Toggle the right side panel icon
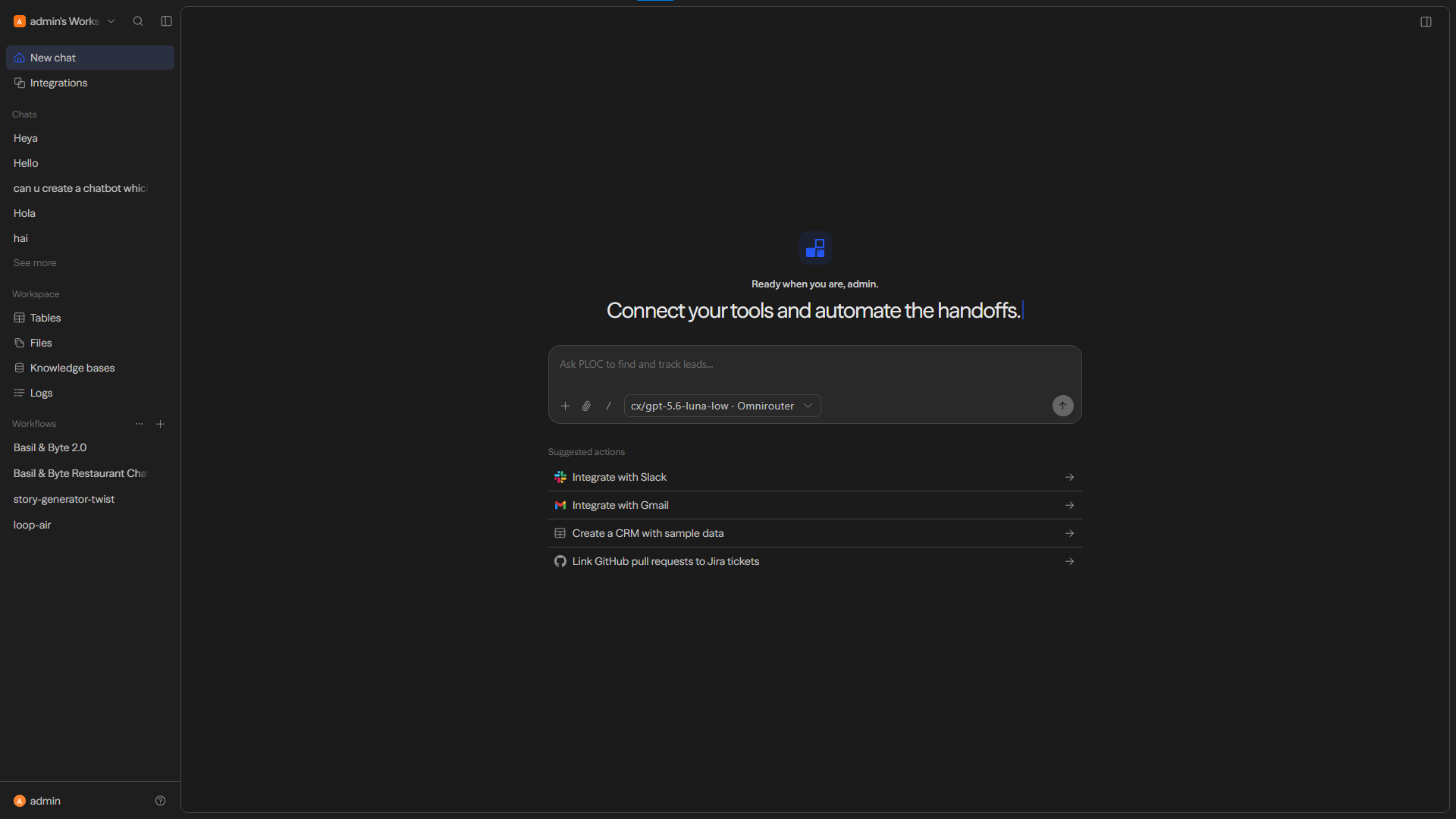The image size is (1456, 819). [1426, 22]
